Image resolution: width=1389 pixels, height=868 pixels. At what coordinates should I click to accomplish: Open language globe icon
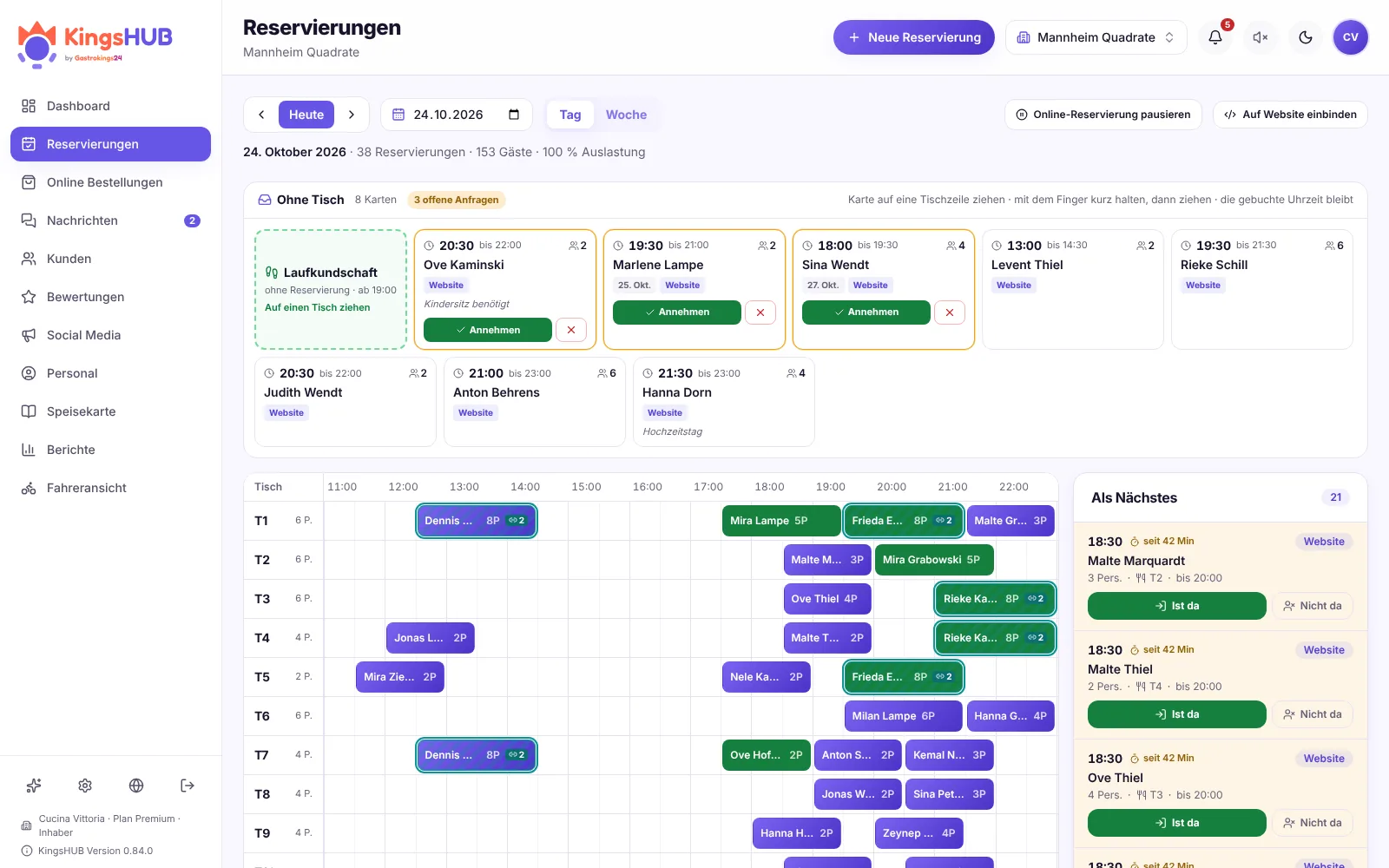[x=136, y=786]
